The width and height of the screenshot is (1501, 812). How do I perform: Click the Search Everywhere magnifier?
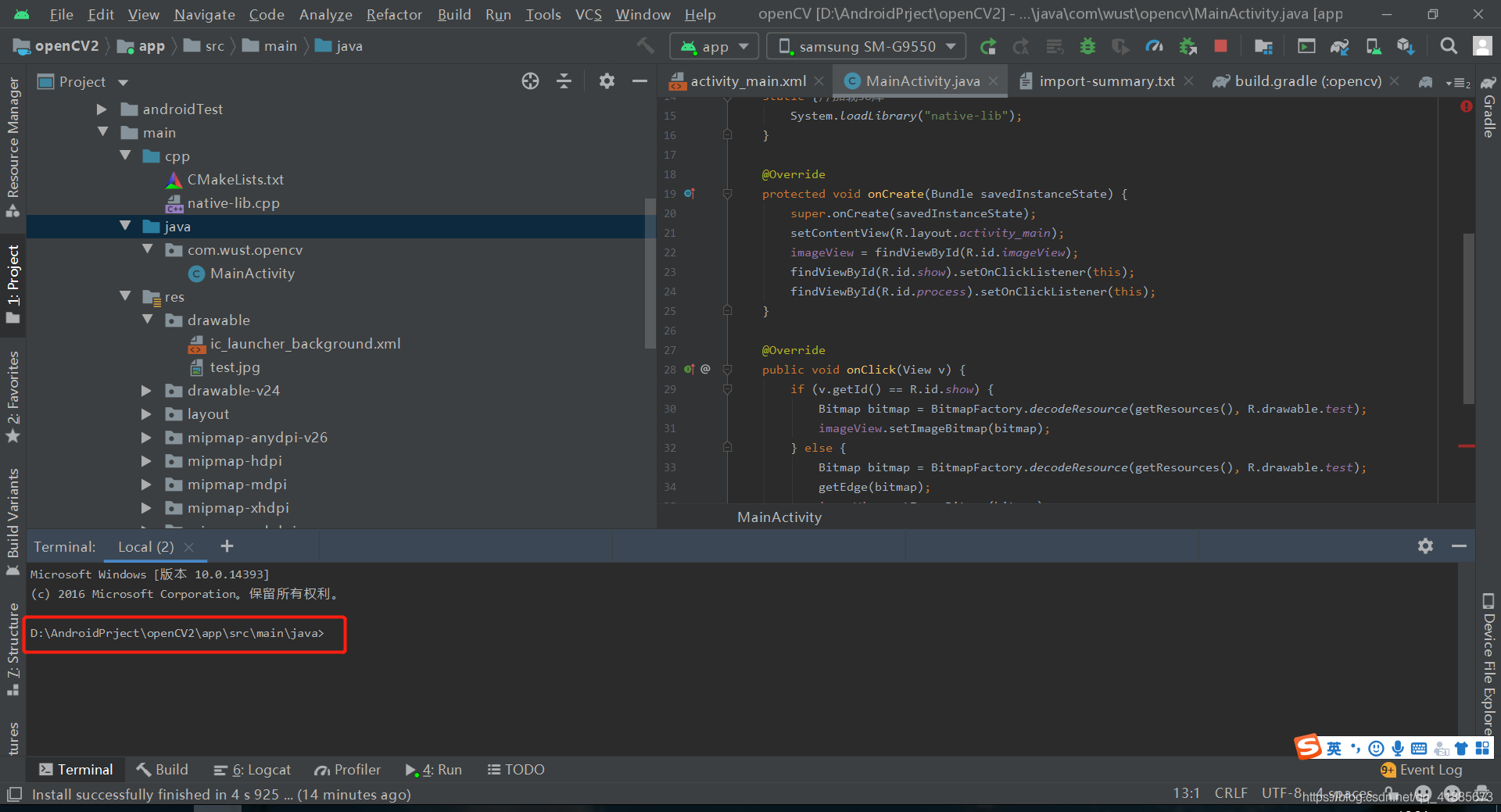(1449, 46)
